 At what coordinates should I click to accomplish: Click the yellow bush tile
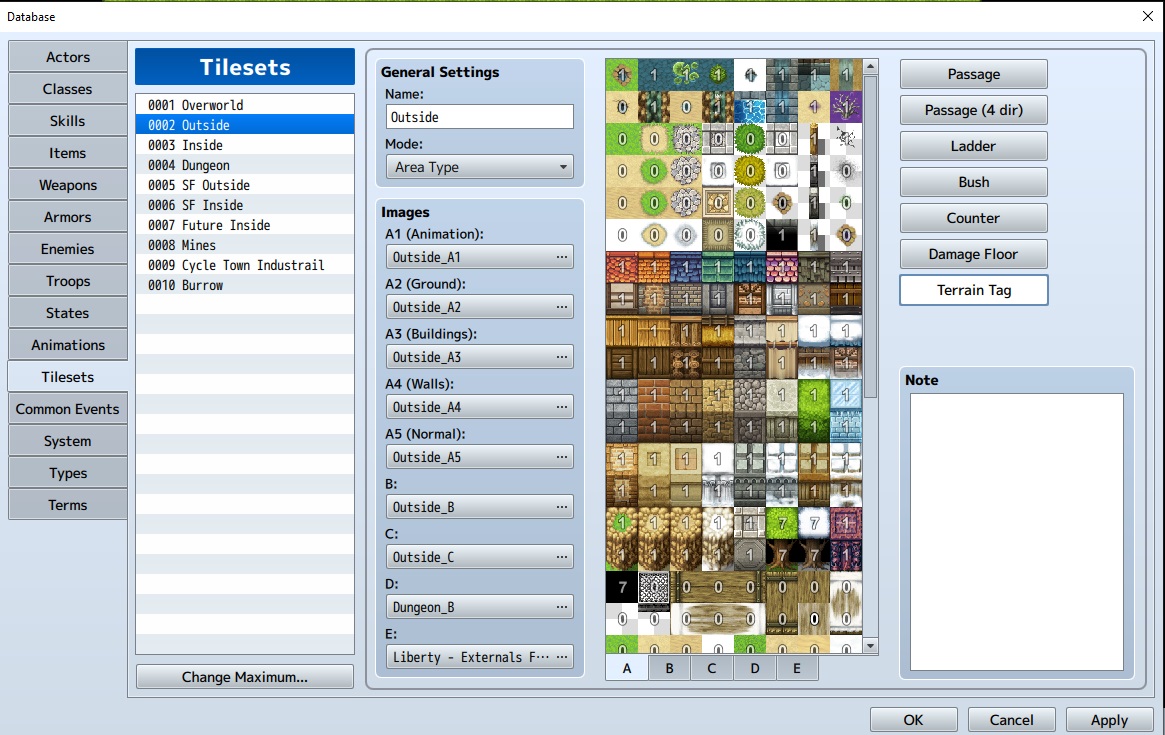click(750, 171)
